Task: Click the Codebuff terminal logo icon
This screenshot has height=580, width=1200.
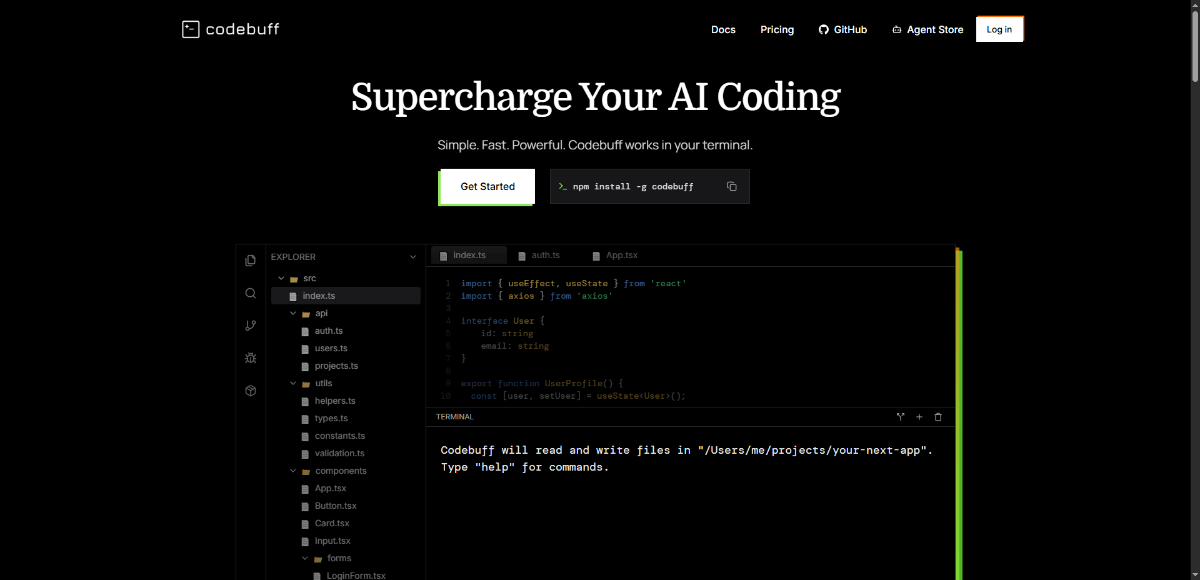Action: [190, 29]
